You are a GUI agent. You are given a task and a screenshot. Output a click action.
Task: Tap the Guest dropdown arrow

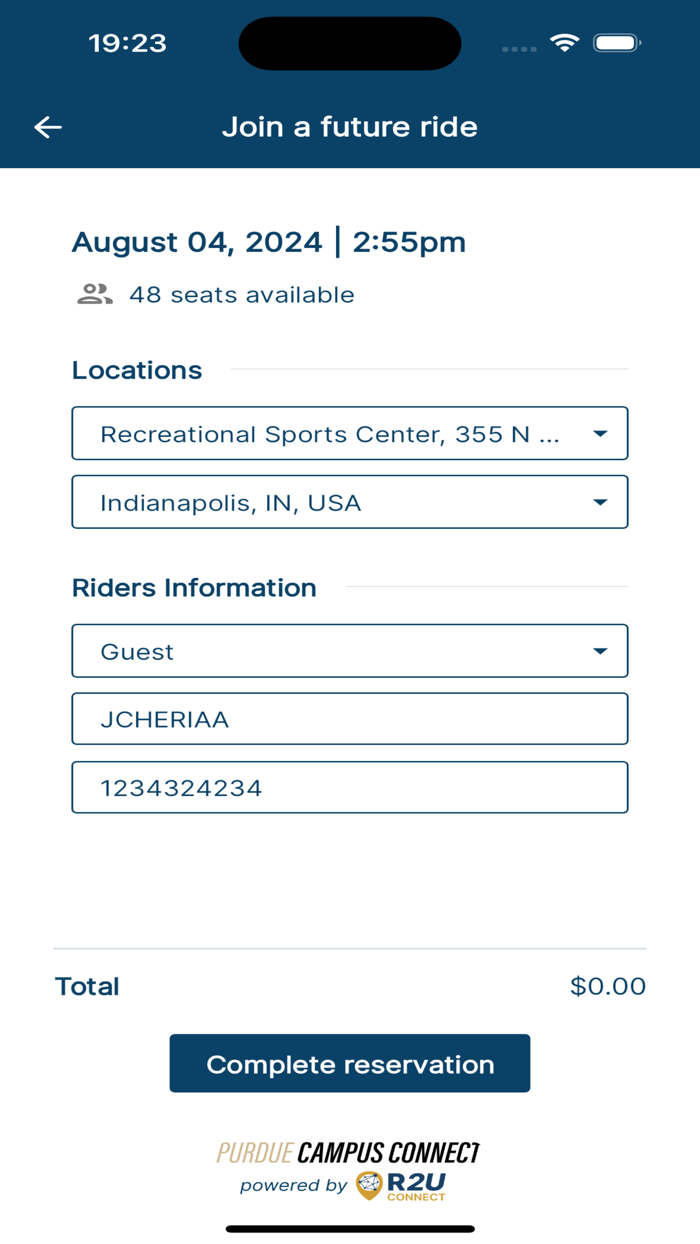pos(600,651)
